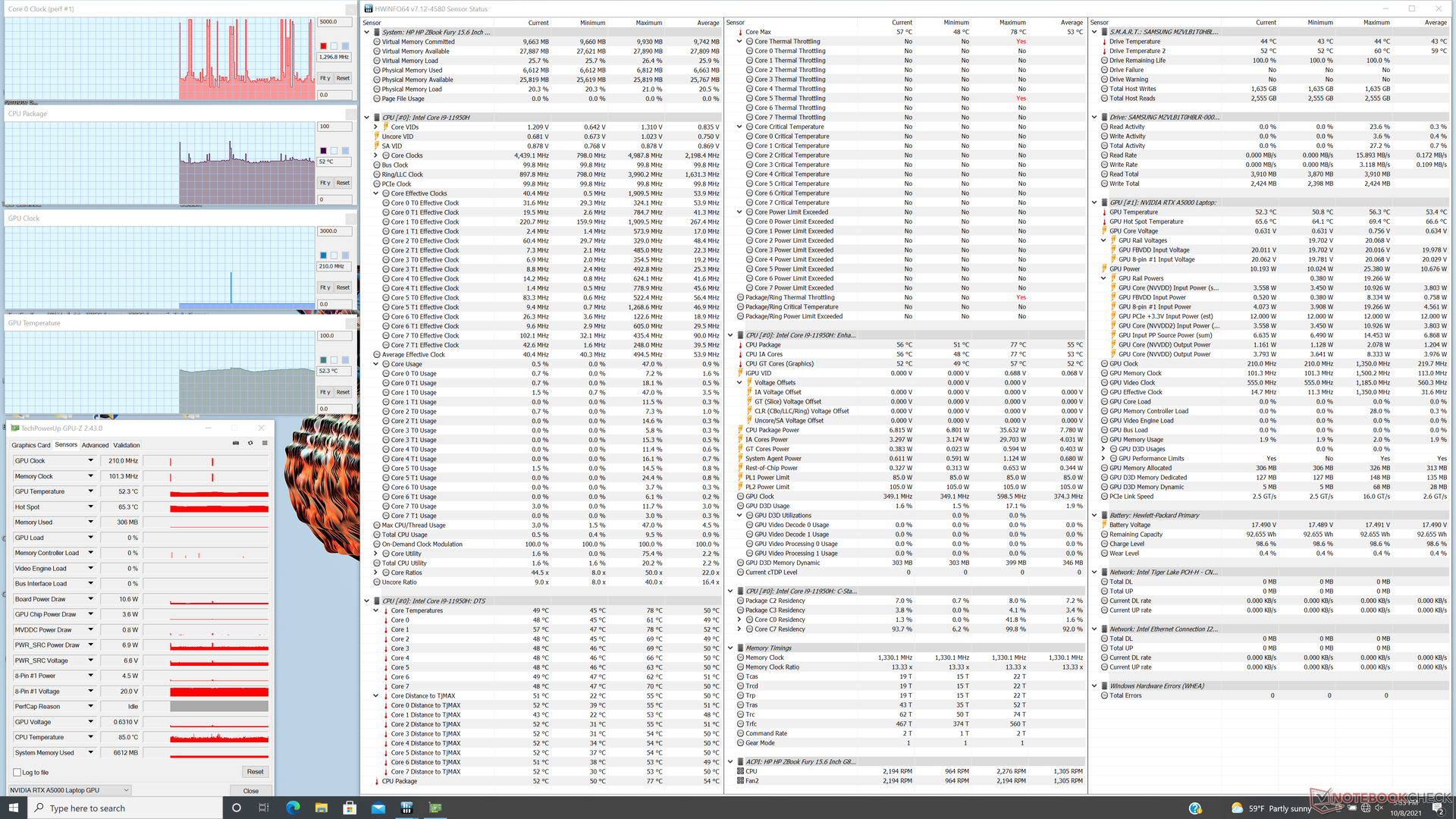Click Close button in GPU-Z
The width and height of the screenshot is (1456, 819).
coord(251,791)
